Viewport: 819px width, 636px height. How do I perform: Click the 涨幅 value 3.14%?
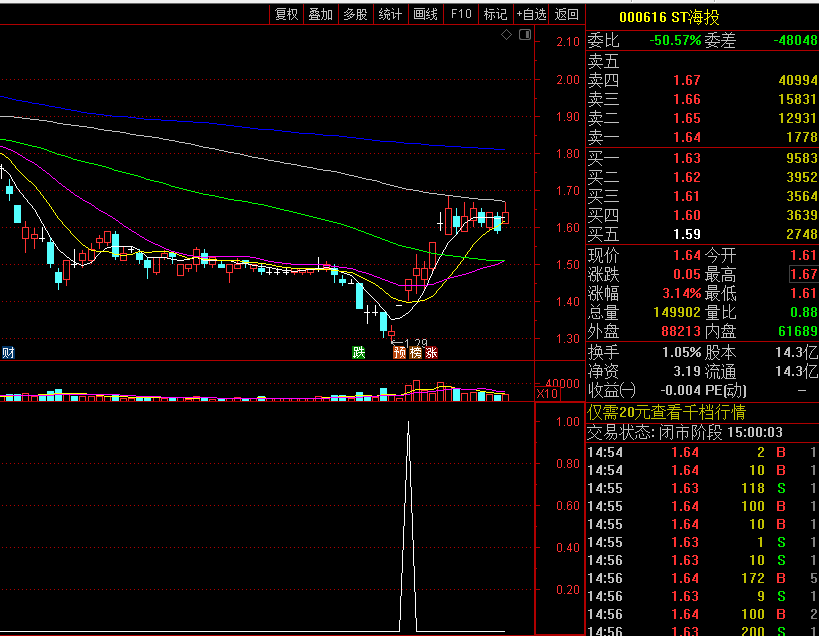pyautogui.click(x=682, y=293)
